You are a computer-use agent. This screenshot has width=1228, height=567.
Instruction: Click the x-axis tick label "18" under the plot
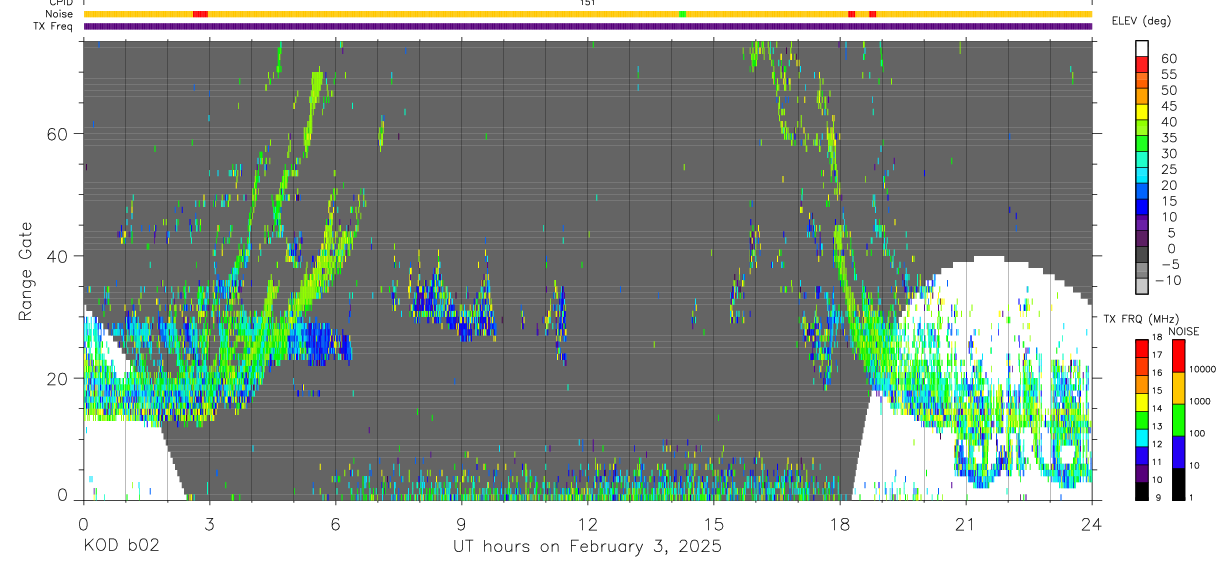pyautogui.click(x=840, y=523)
